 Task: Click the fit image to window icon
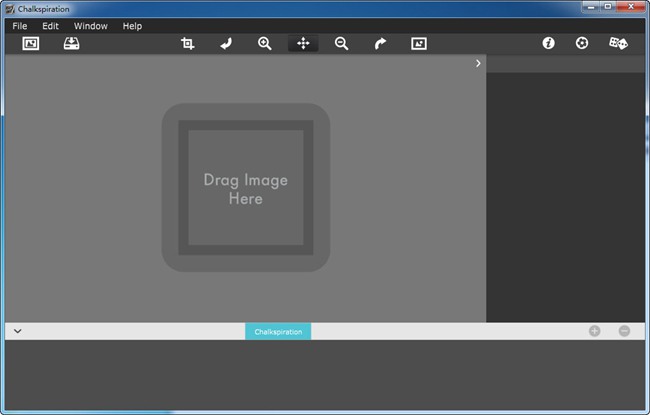pyautogui.click(x=419, y=43)
